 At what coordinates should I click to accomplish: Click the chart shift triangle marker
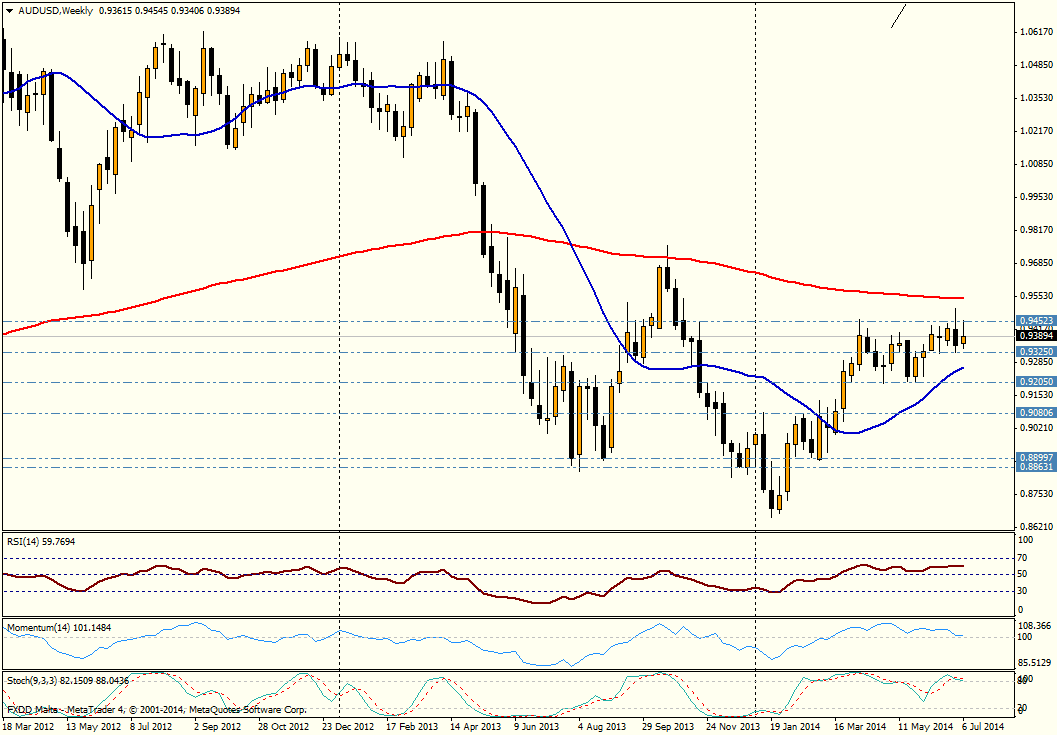[1010, 5]
